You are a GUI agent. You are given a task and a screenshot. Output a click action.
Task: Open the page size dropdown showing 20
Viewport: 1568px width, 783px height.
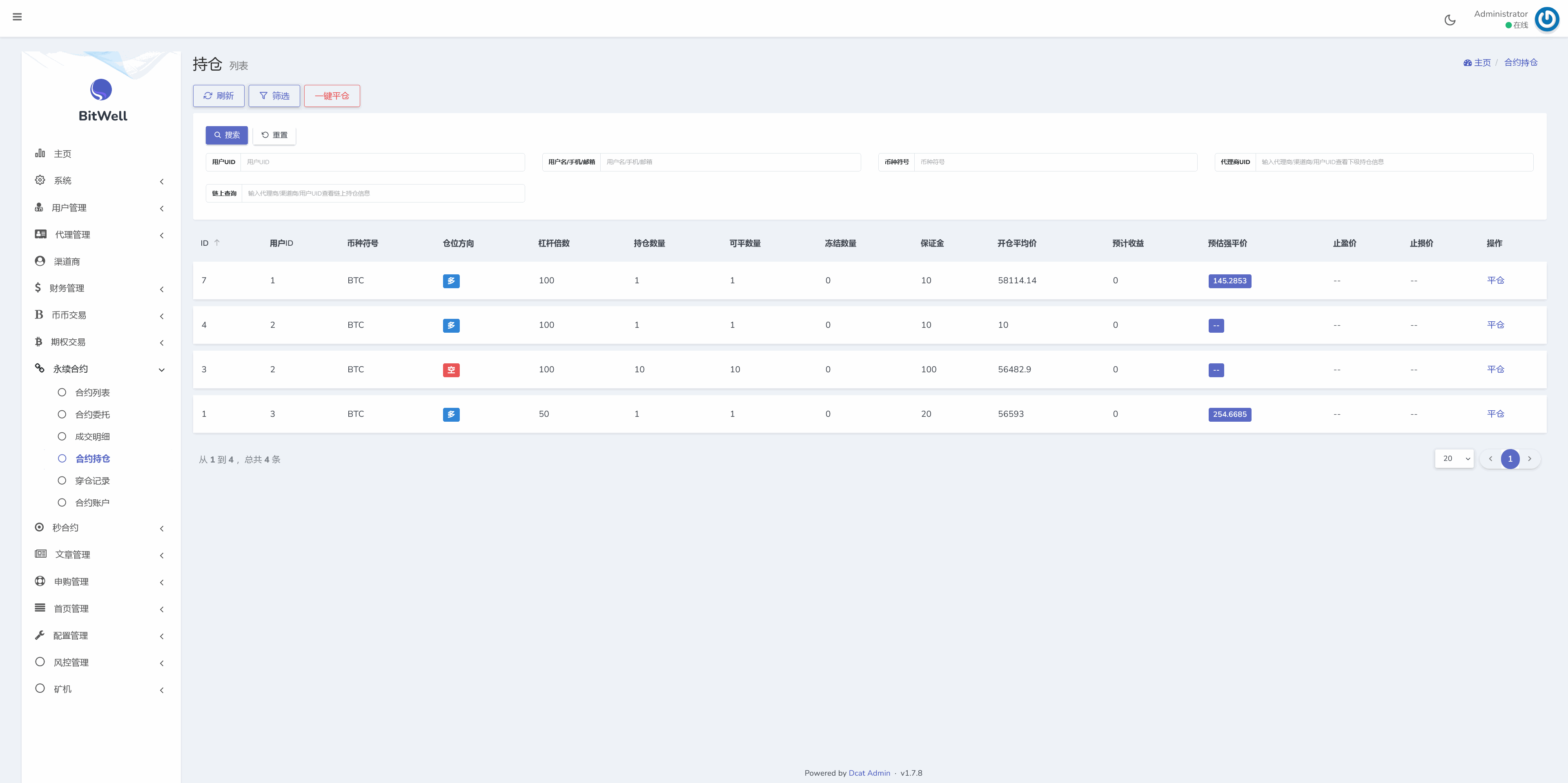pyautogui.click(x=1454, y=459)
